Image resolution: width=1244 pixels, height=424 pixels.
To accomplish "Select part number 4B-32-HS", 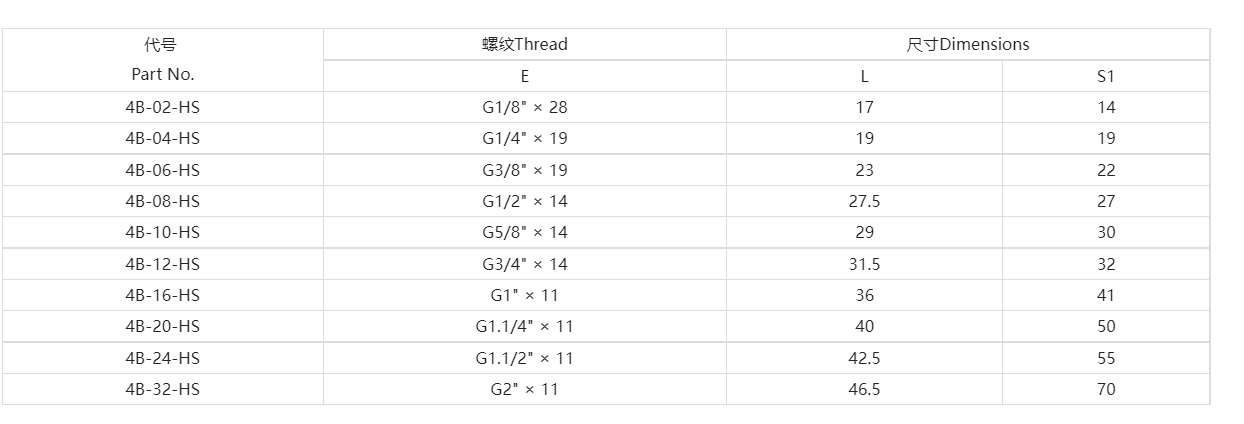I will coord(163,389).
